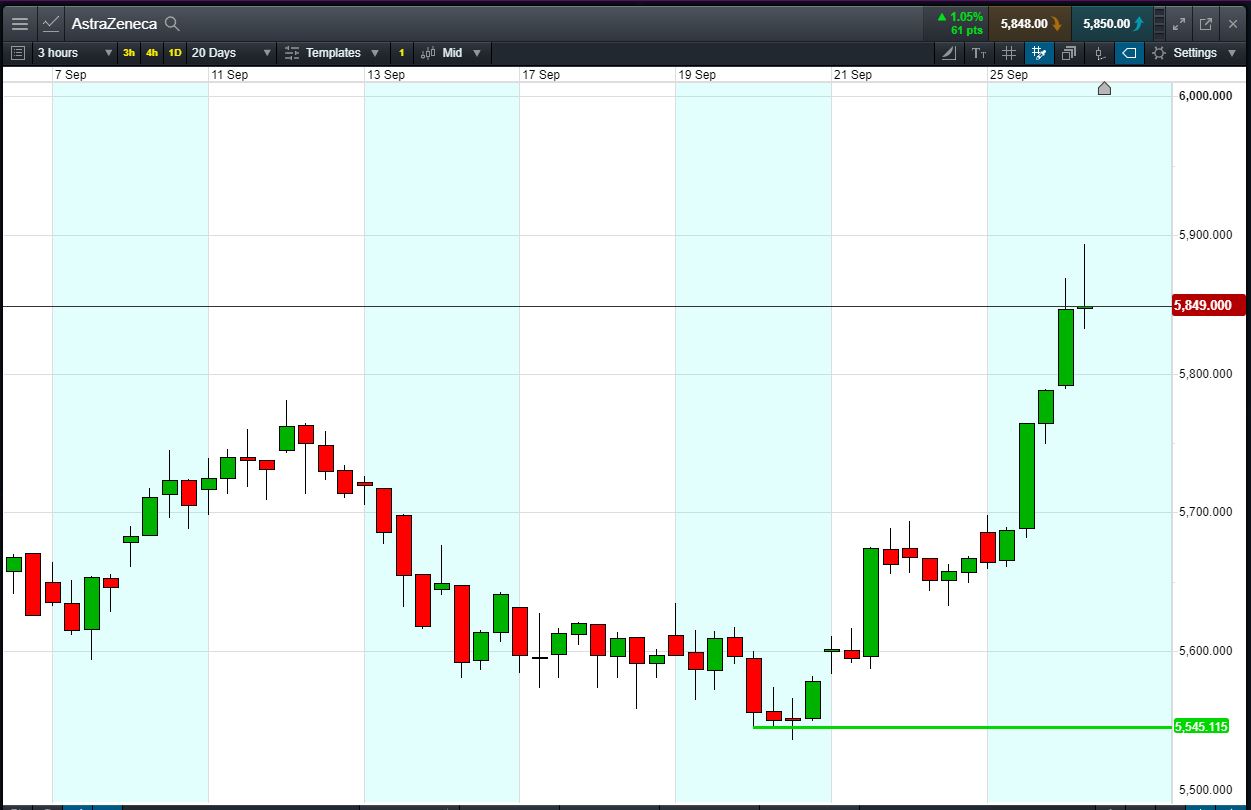The width and height of the screenshot is (1251, 810).
Task: Grab the stacked bars handle next to buy price
Action: (x=1158, y=23)
